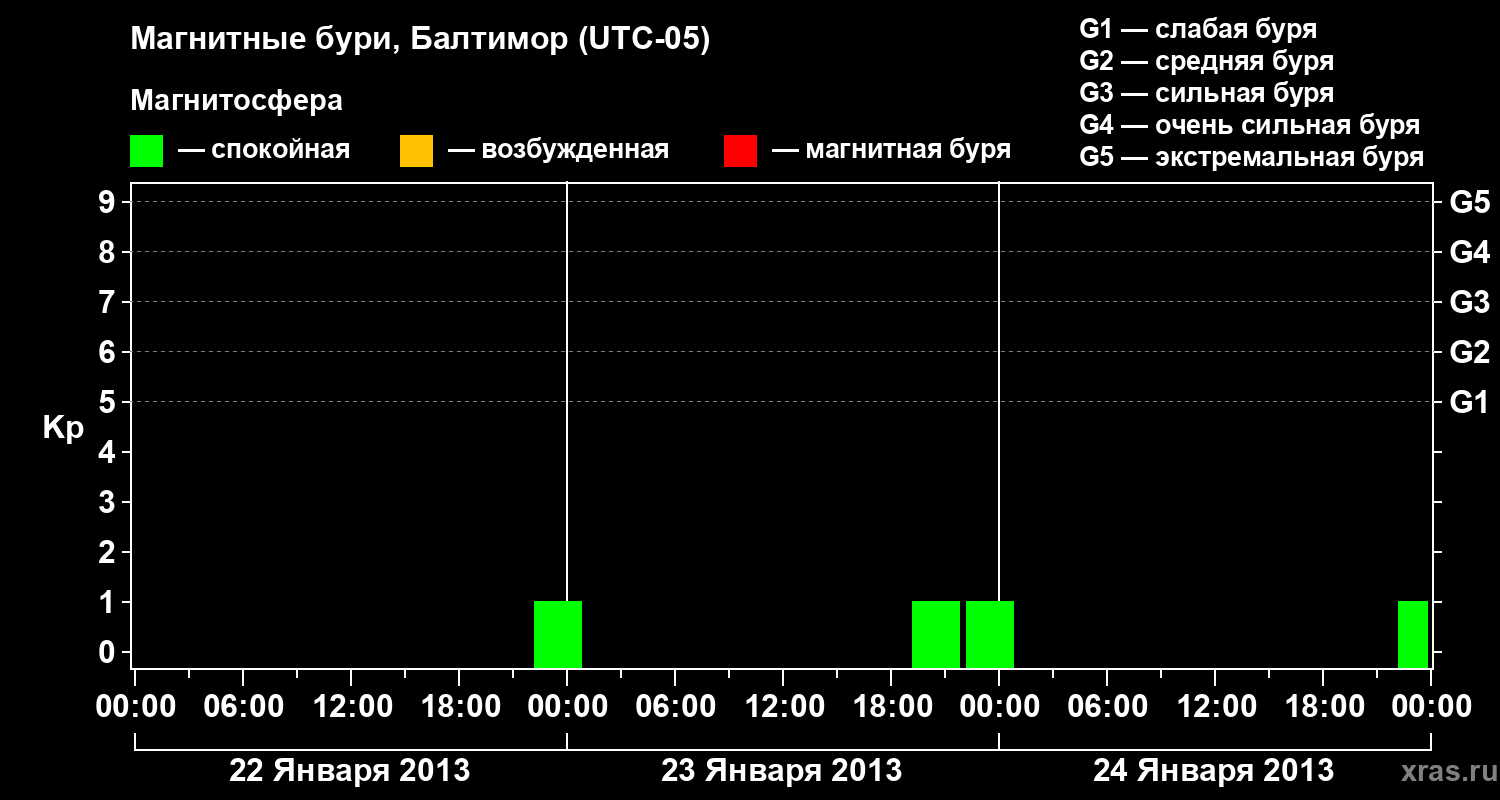
Task: Click 'G5 — экстремальная буря' legend line
Action: click(x=1252, y=158)
